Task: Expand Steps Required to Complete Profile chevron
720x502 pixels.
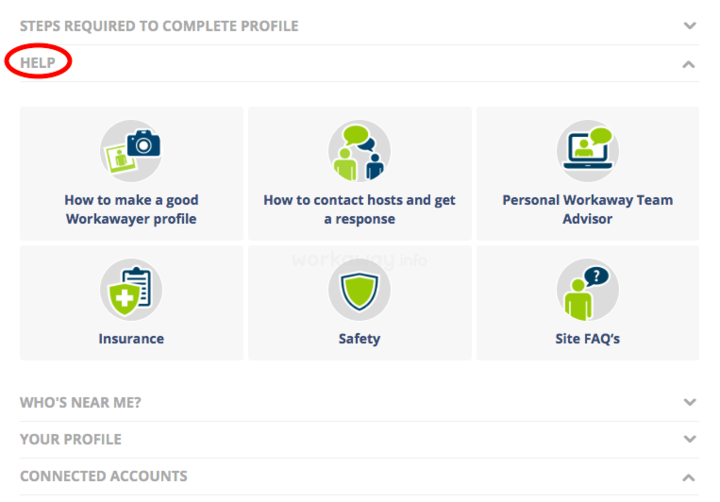Action: click(x=690, y=26)
